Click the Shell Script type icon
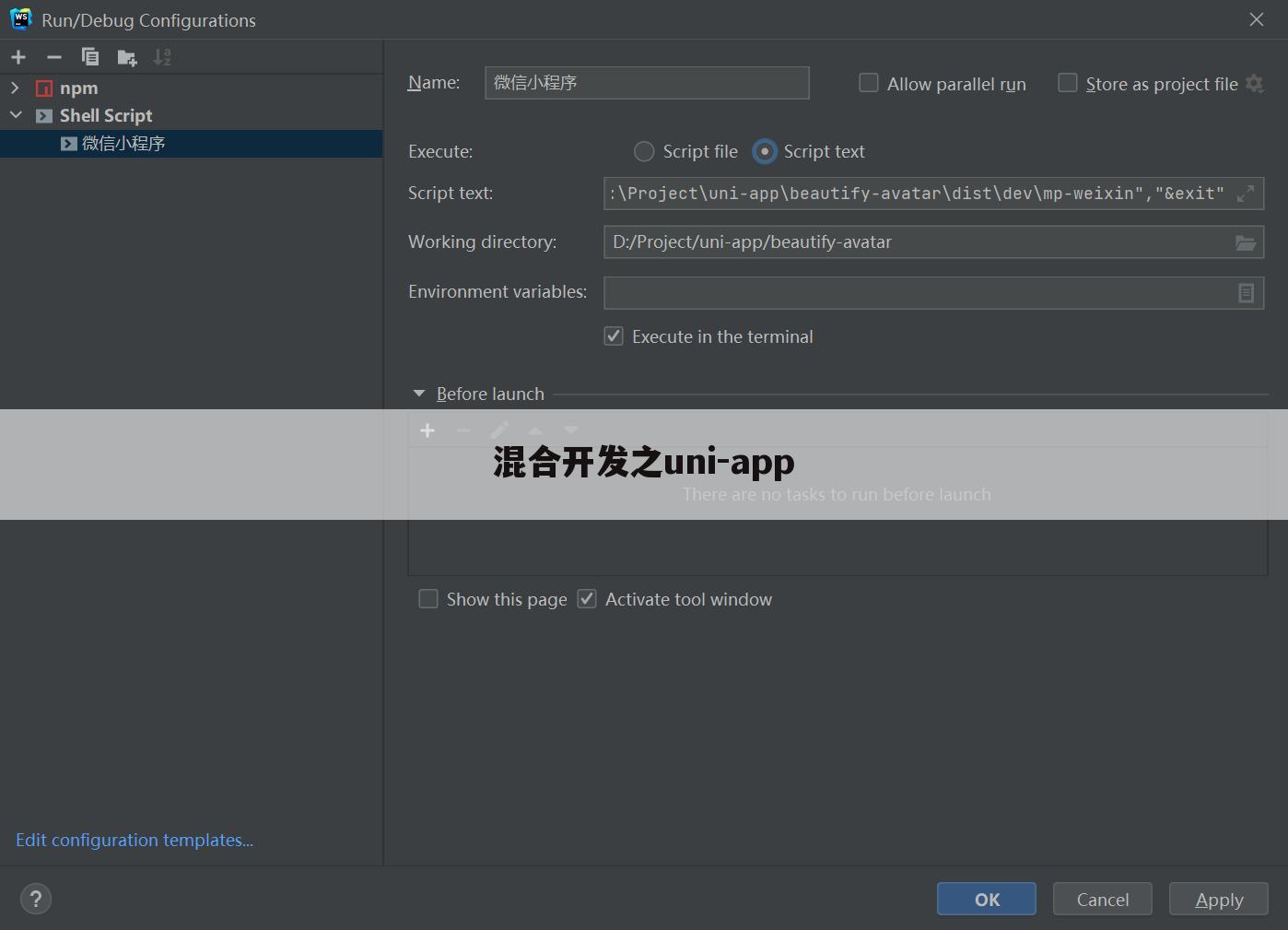This screenshot has height=930, width=1288. click(x=44, y=116)
